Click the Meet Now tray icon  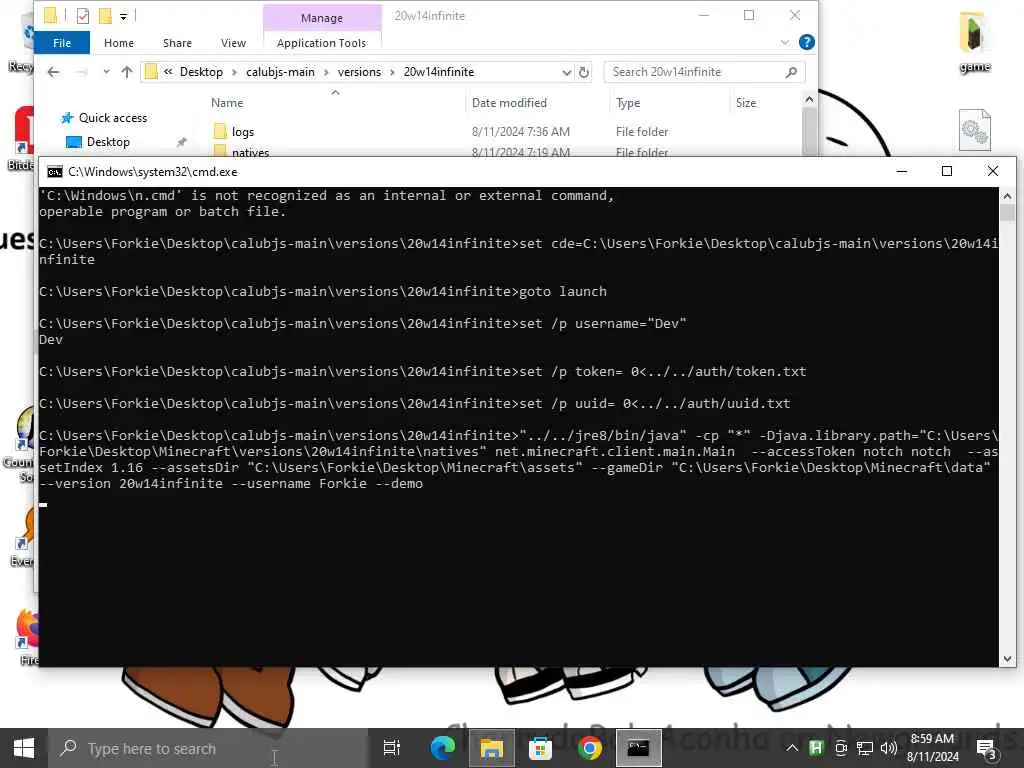[840, 748]
